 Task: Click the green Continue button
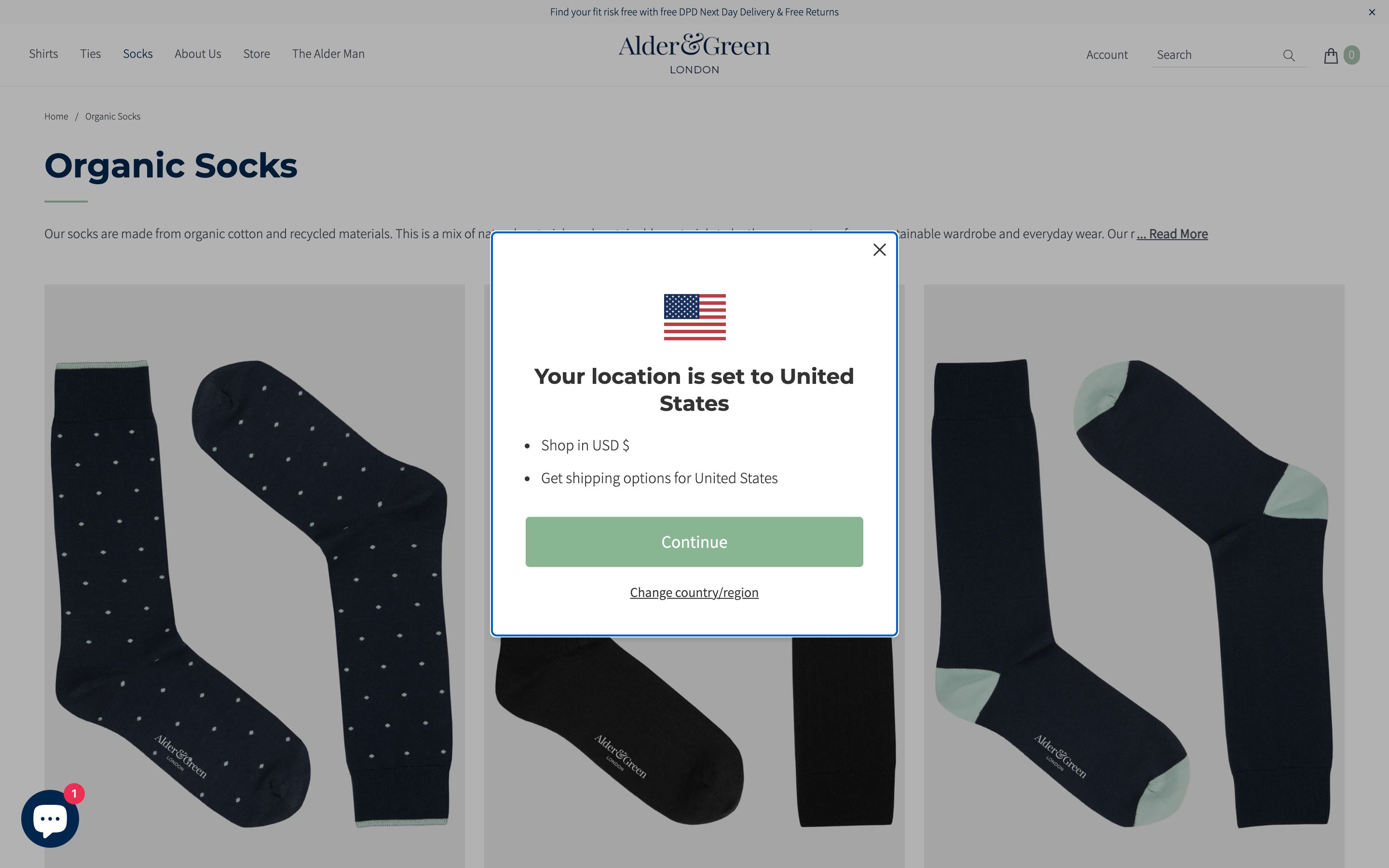coord(694,542)
